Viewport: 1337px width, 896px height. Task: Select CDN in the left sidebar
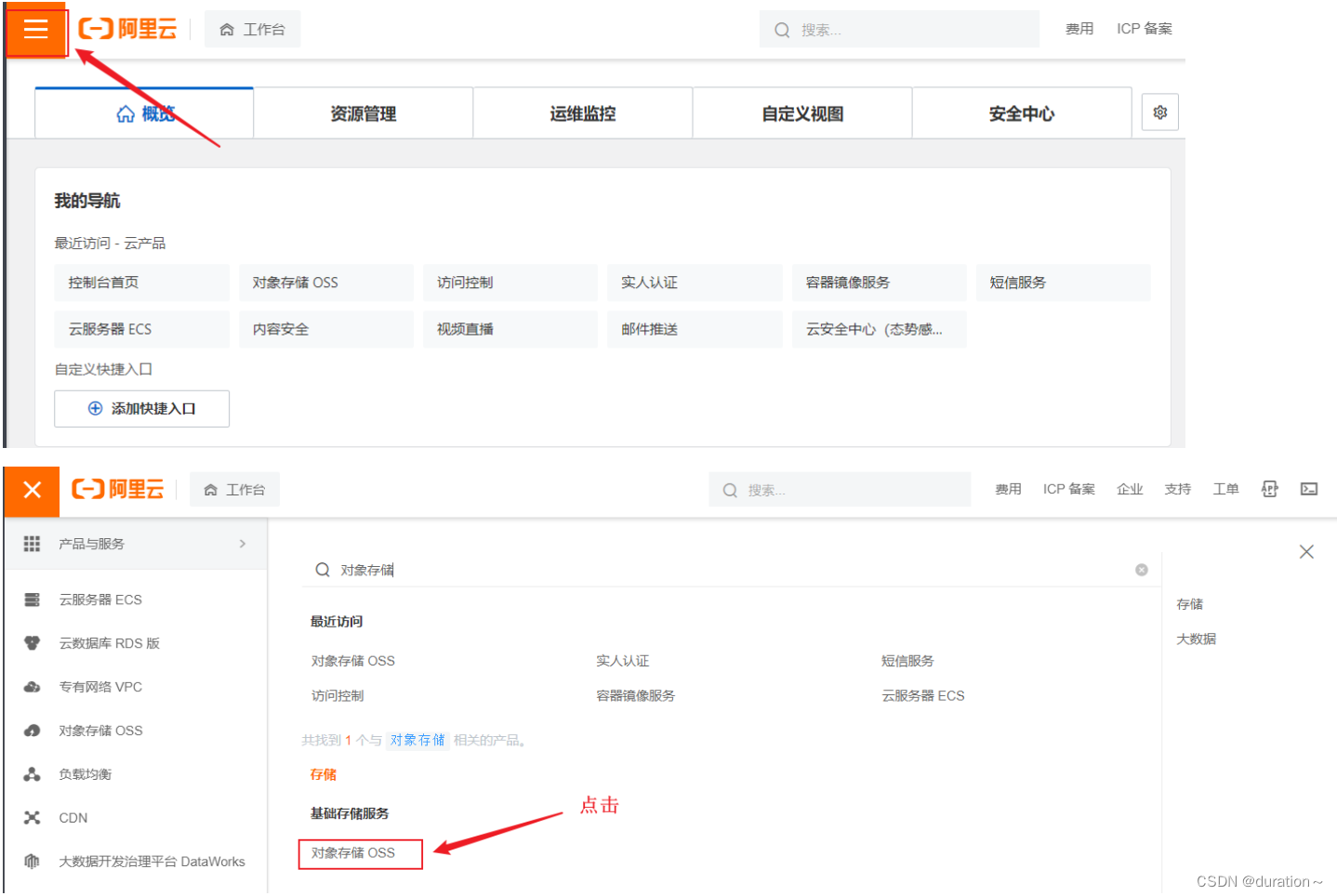pos(73,817)
